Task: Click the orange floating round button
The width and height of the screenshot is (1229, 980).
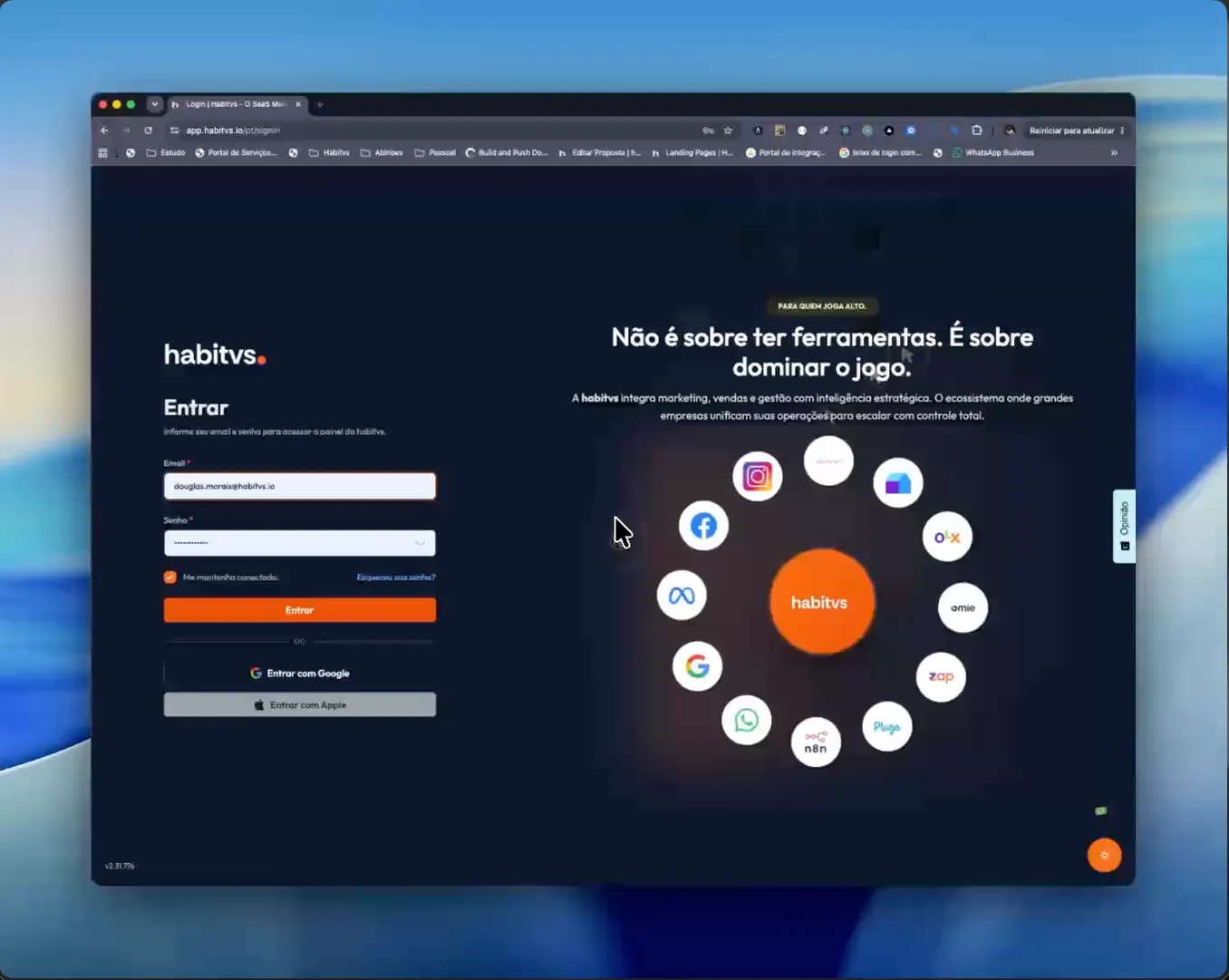Action: 1104,855
